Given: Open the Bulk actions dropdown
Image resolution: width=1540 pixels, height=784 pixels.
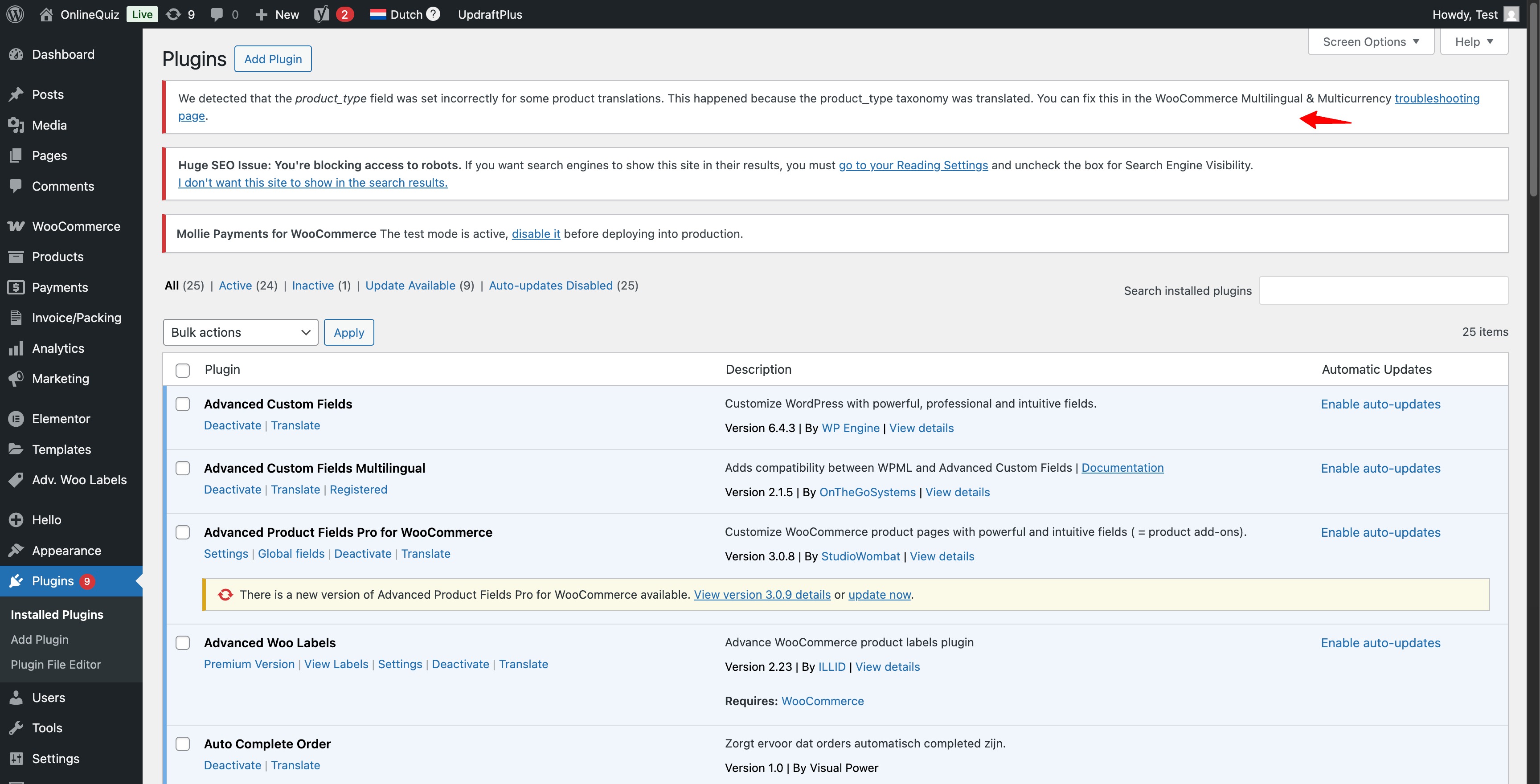Looking at the screenshot, I should pyautogui.click(x=240, y=332).
